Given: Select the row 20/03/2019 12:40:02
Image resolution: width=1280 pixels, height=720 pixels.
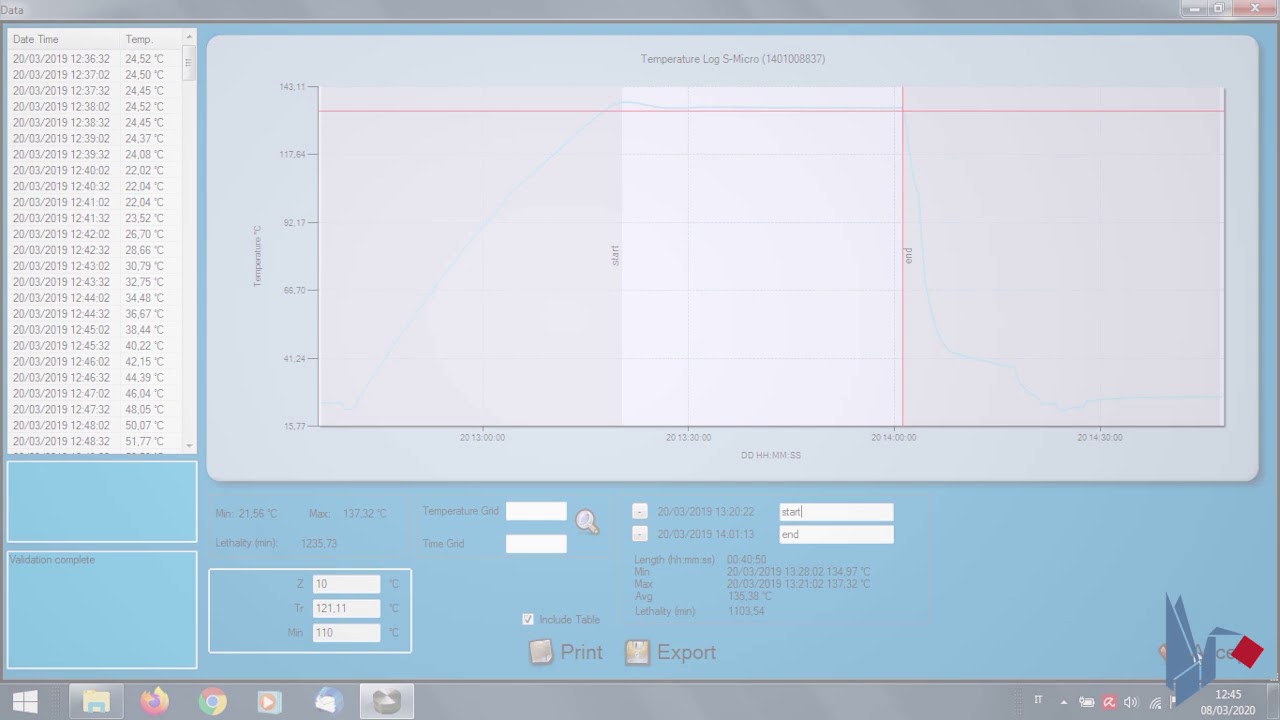Looking at the screenshot, I should [x=95, y=171].
